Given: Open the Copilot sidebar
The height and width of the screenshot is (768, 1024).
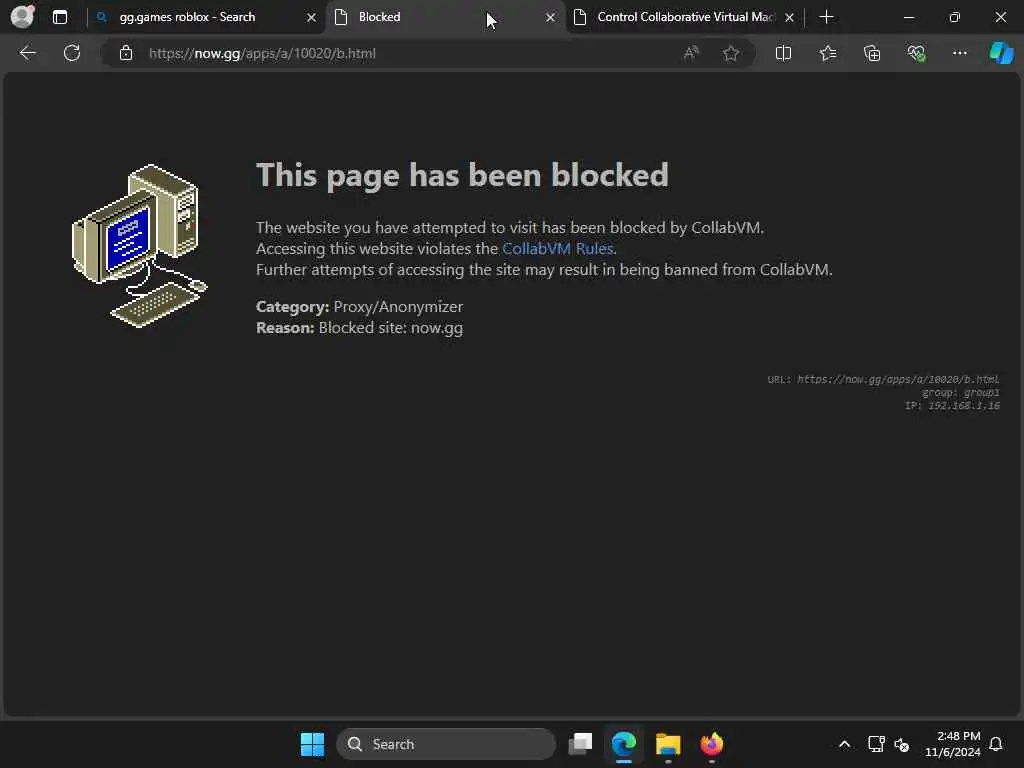Looking at the screenshot, I should click(1001, 53).
